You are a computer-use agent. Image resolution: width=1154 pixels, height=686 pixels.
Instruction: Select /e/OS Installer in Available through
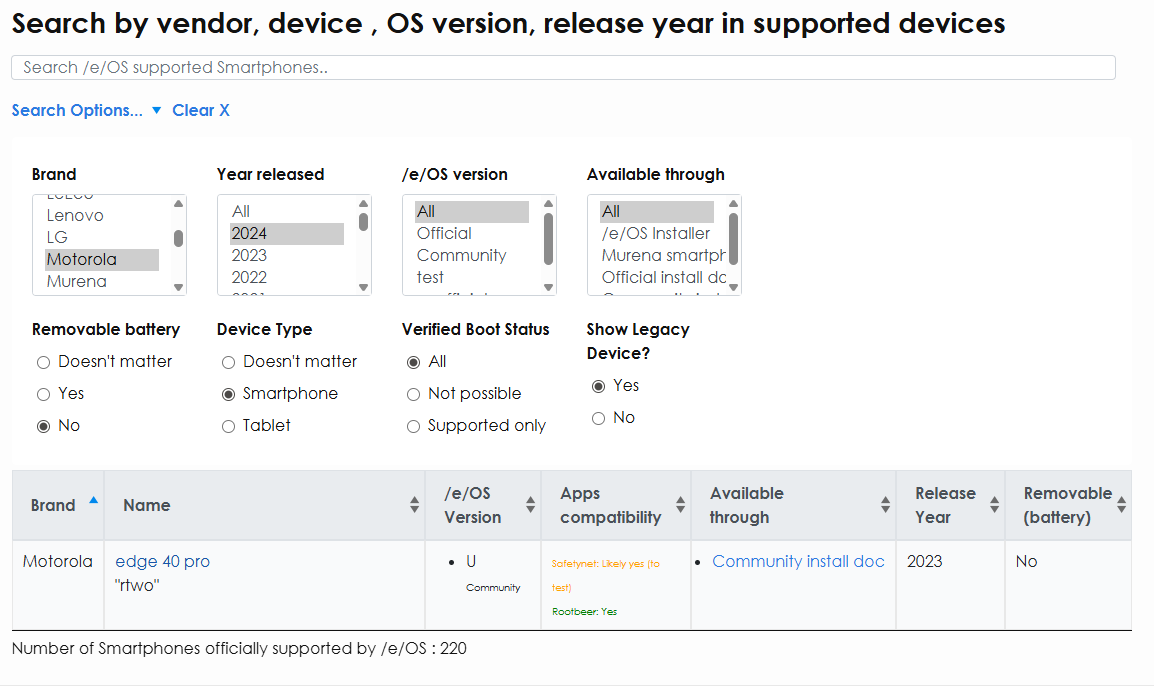tap(656, 233)
